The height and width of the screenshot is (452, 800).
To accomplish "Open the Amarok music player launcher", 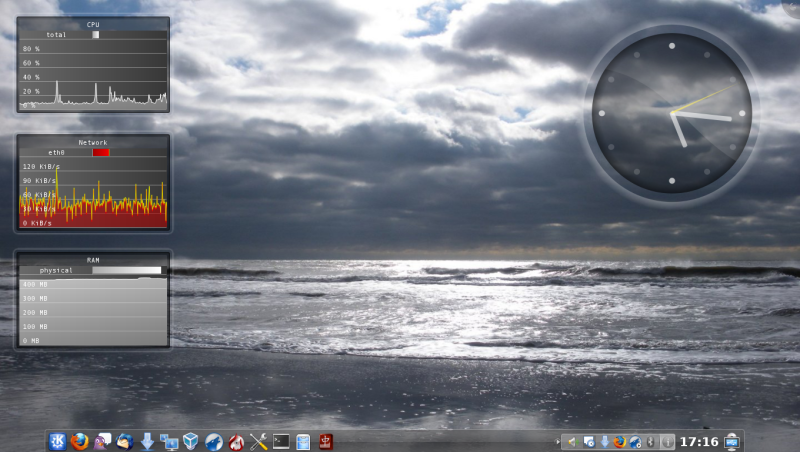I will (x=214, y=441).
